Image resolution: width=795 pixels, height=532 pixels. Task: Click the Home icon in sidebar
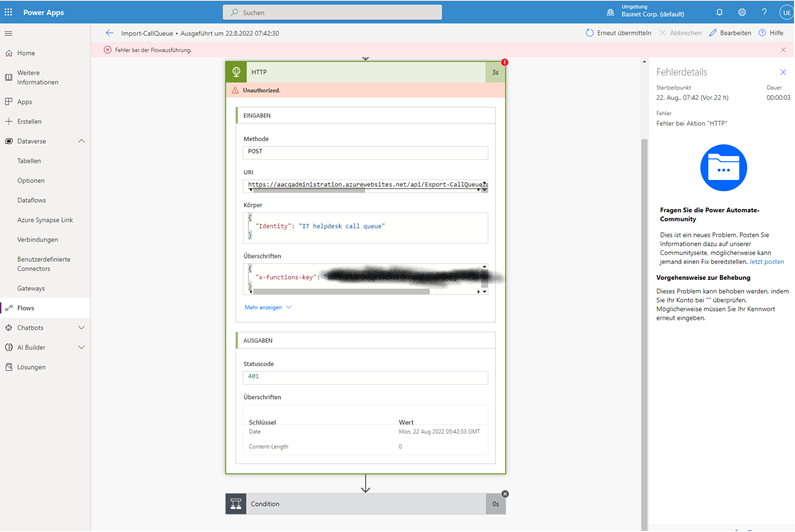click(9, 53)
